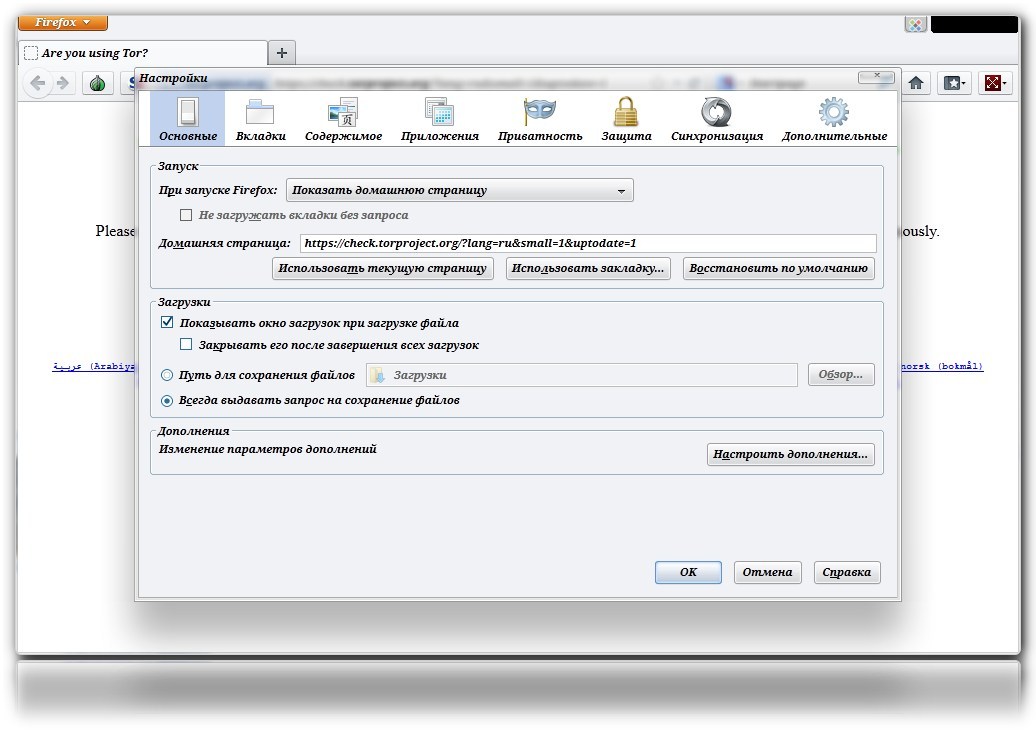Click the 'Are you using Tor?' tab
Viewport: 1036px width, 732px height.
click(143, 53)
